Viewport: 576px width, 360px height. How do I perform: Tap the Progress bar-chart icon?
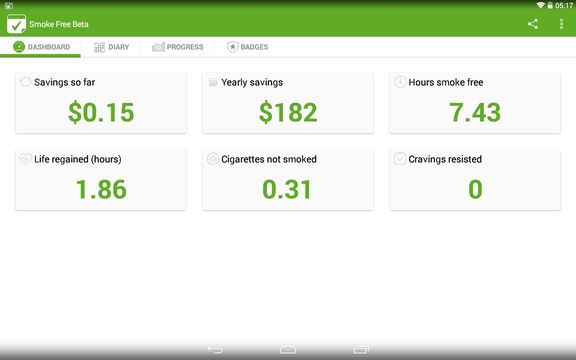[x=158, y=47]
